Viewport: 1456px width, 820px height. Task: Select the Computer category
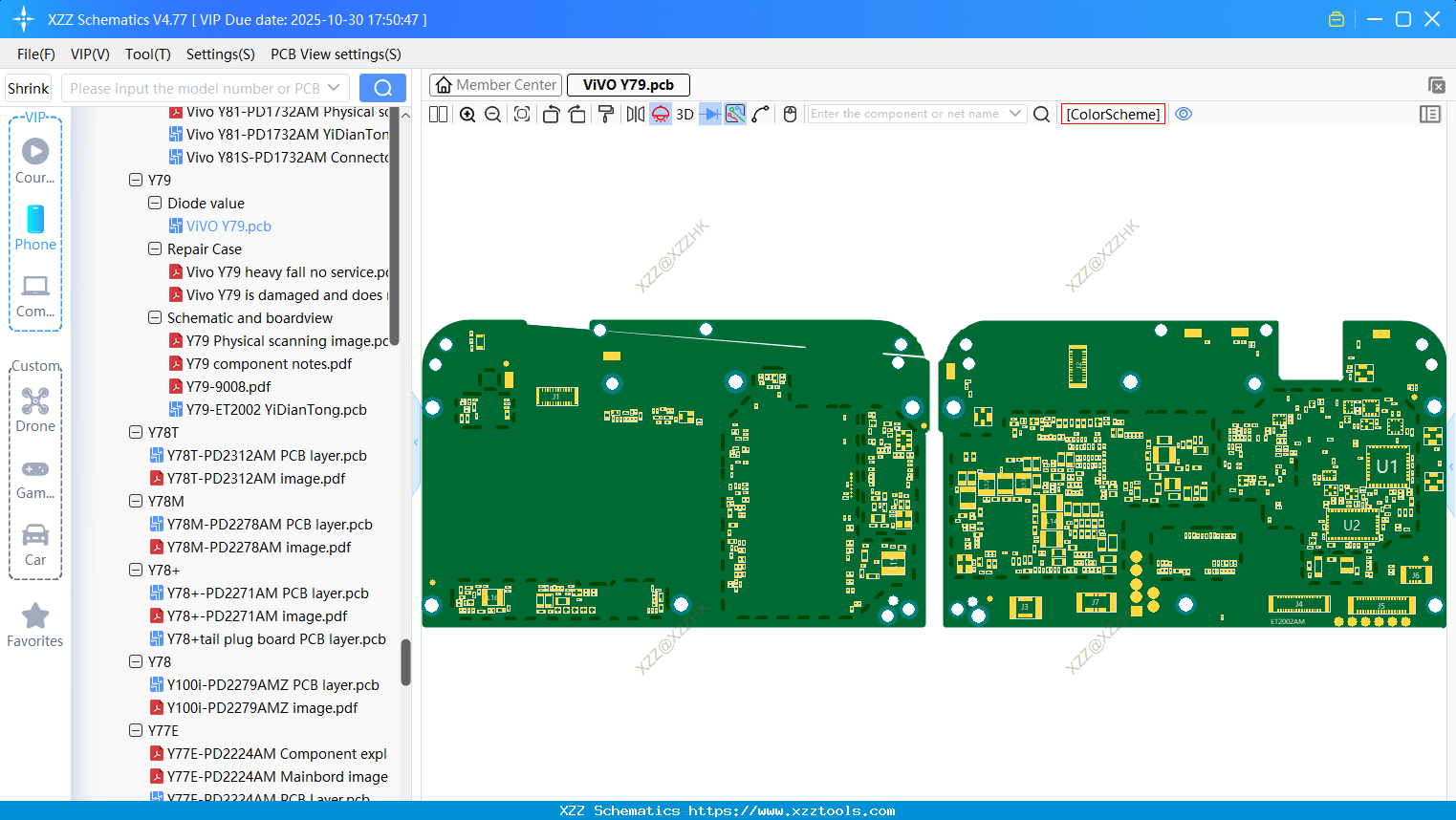[35, 295]
